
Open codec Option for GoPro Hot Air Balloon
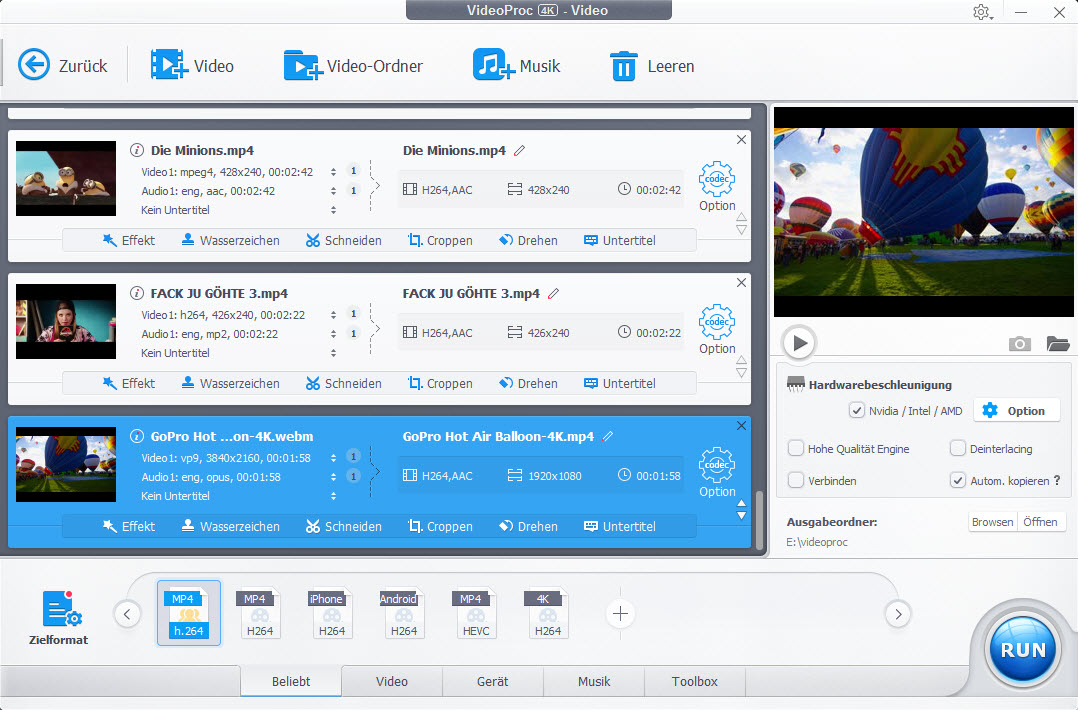(x=717, y=472)
